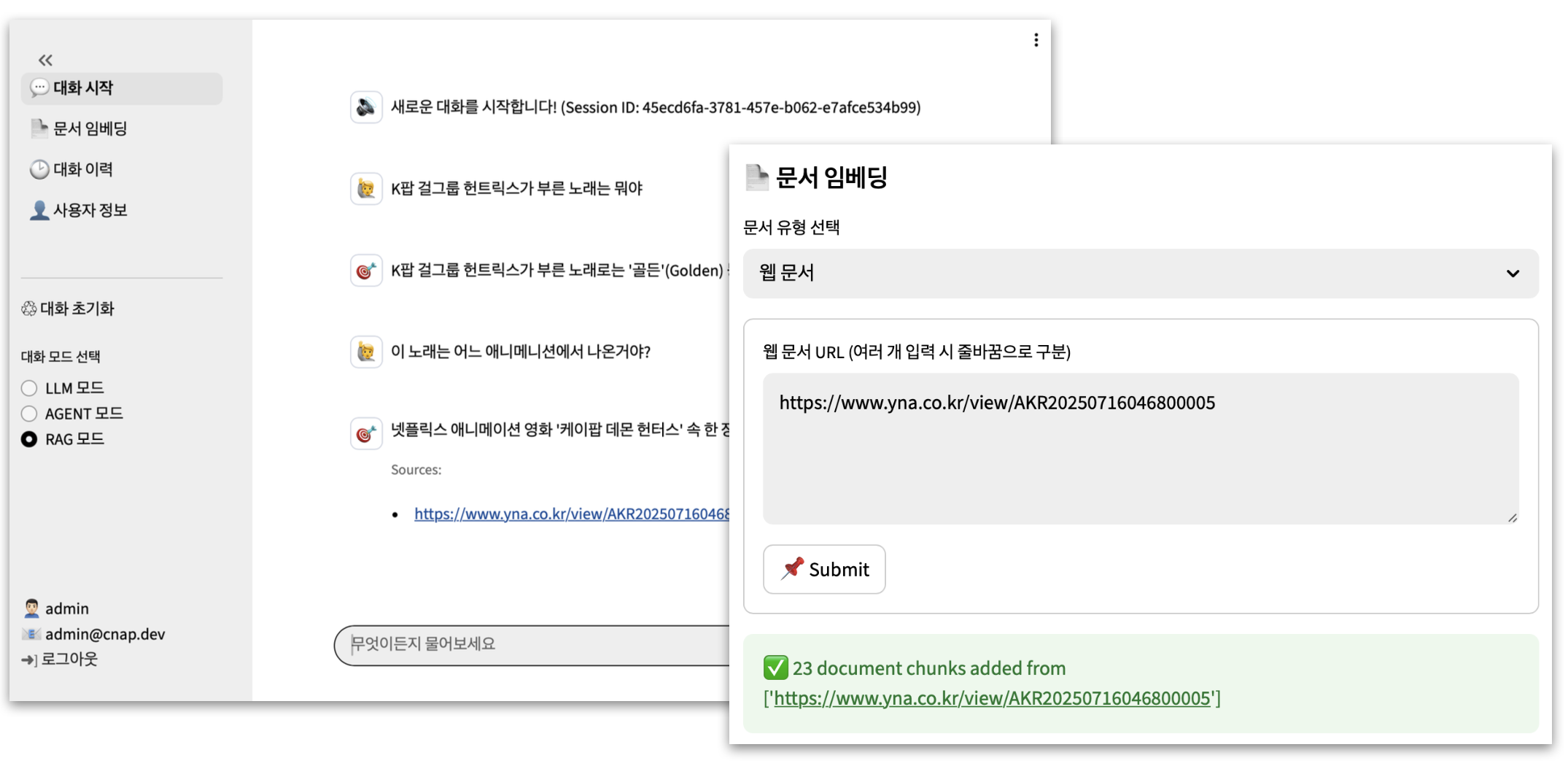Select AGENT 모드 radio button
The width and height of the screenshot is (1568, 766).
coord(29,414)
